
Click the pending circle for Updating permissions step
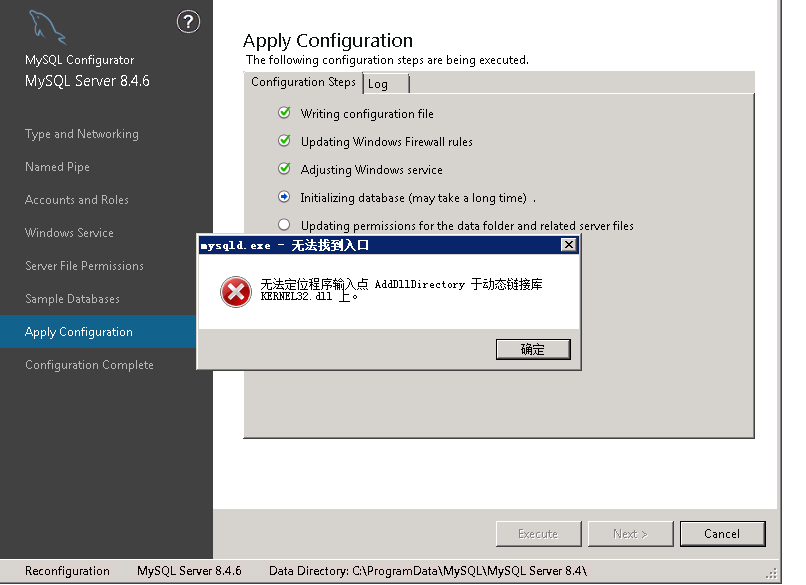(284, 225)
